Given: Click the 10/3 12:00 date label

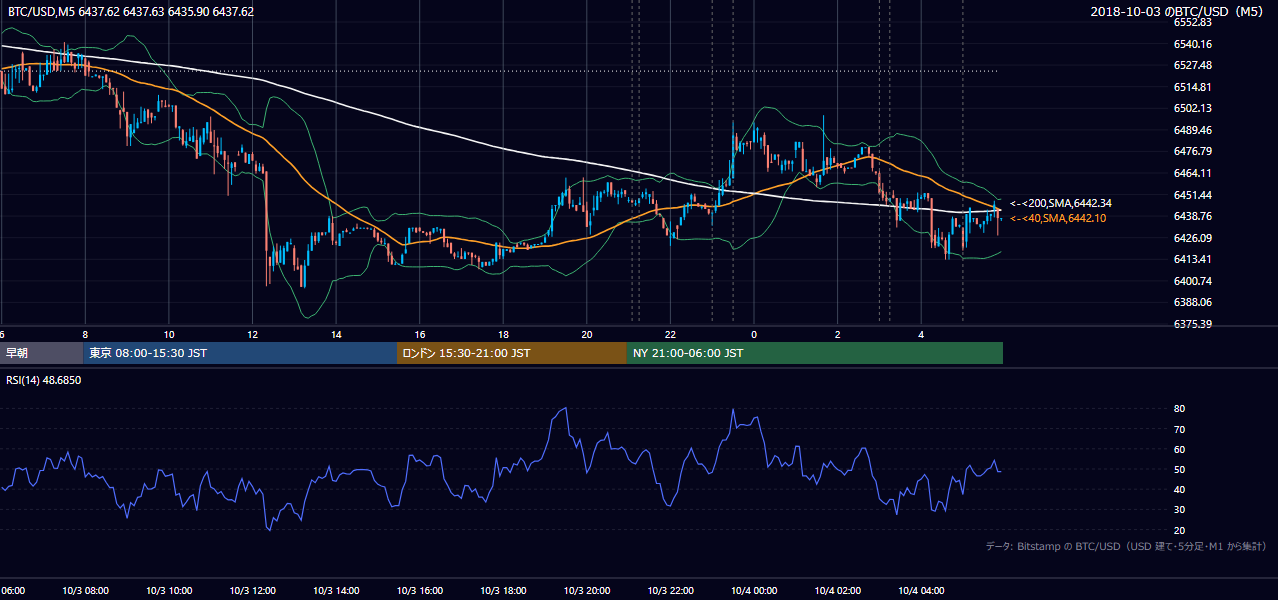Looking at the screenshot, I should coord(253,591).
